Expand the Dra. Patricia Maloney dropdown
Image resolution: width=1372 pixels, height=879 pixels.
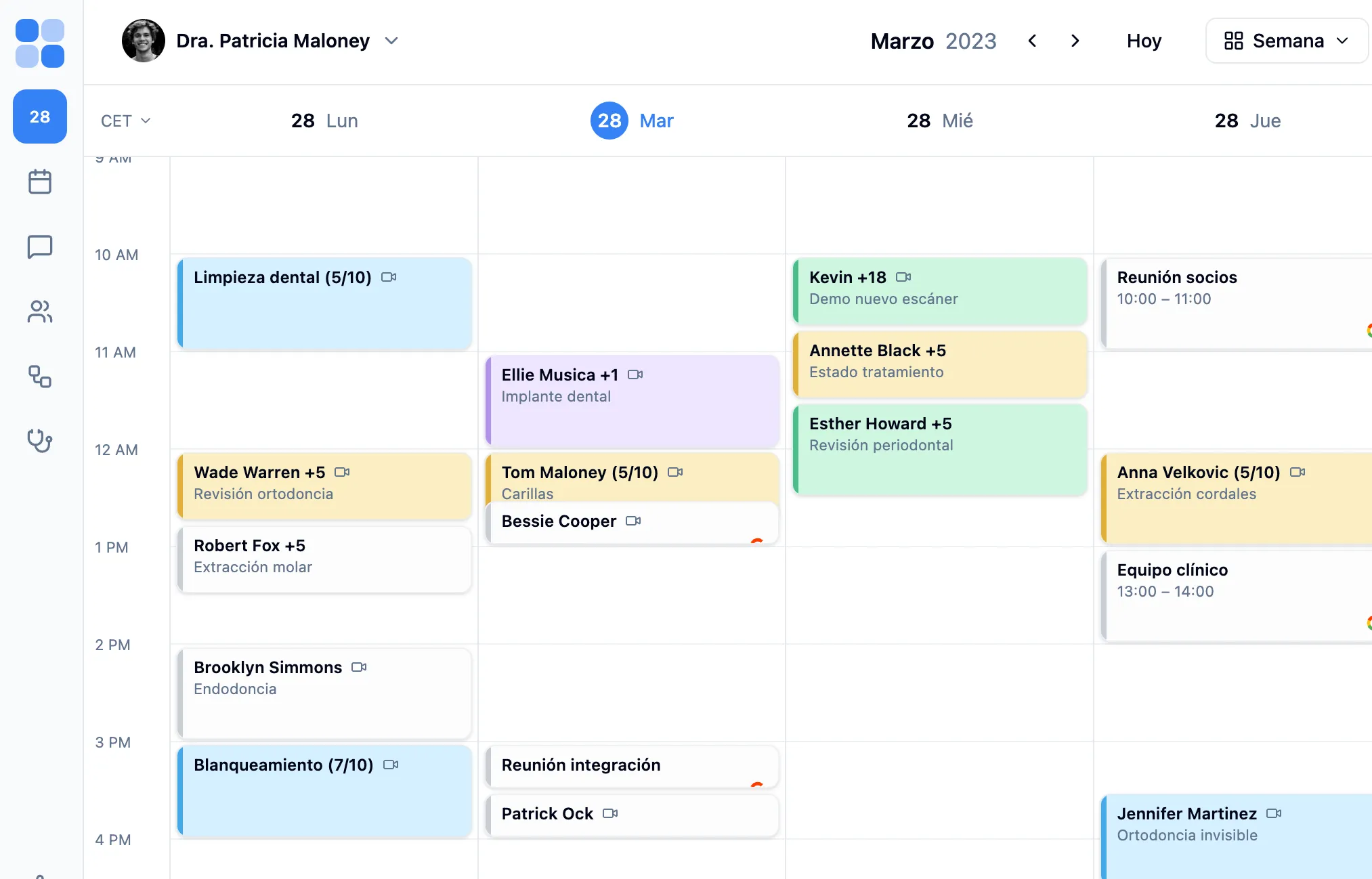point(391,41)
